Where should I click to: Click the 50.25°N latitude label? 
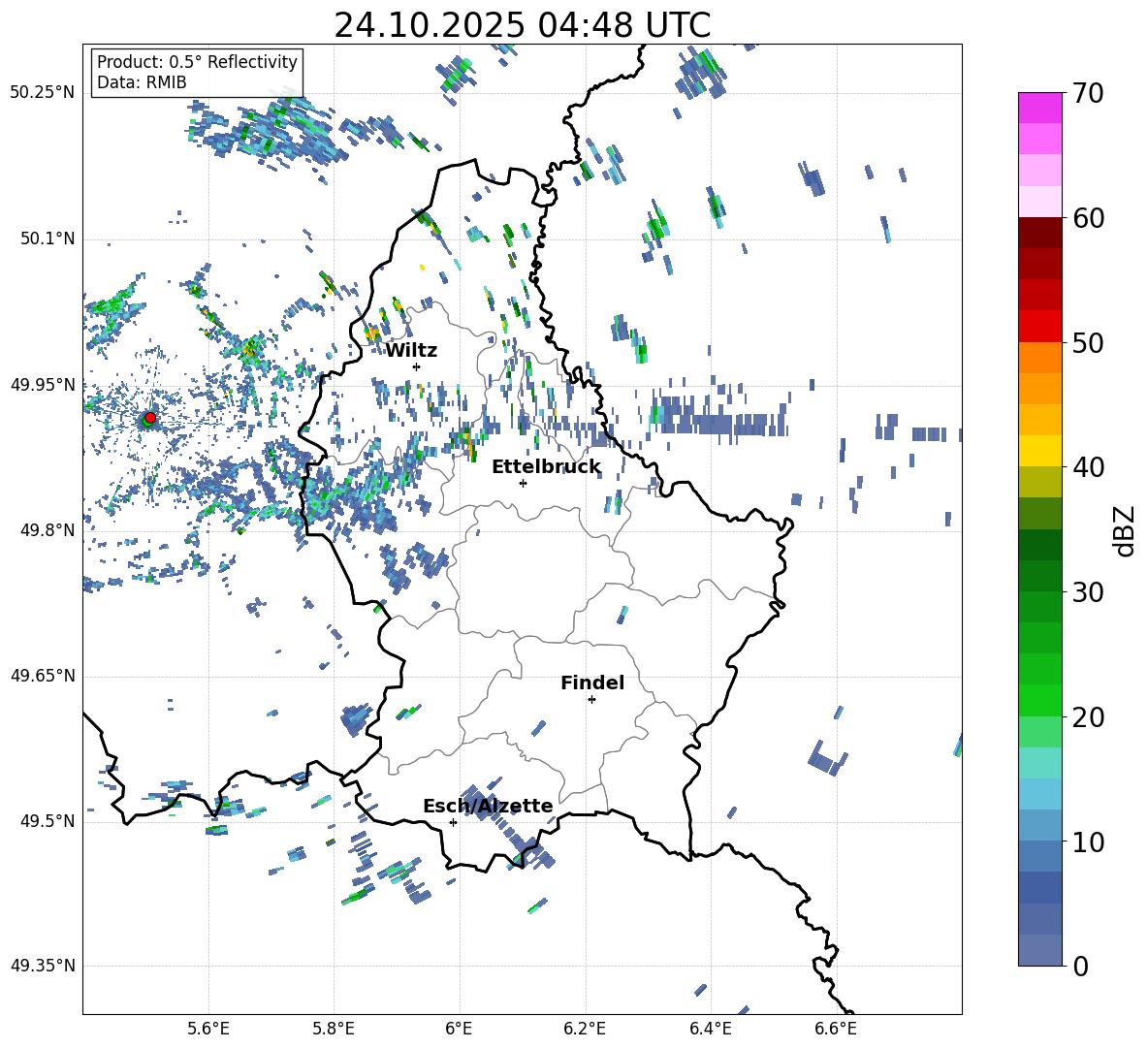44,93
